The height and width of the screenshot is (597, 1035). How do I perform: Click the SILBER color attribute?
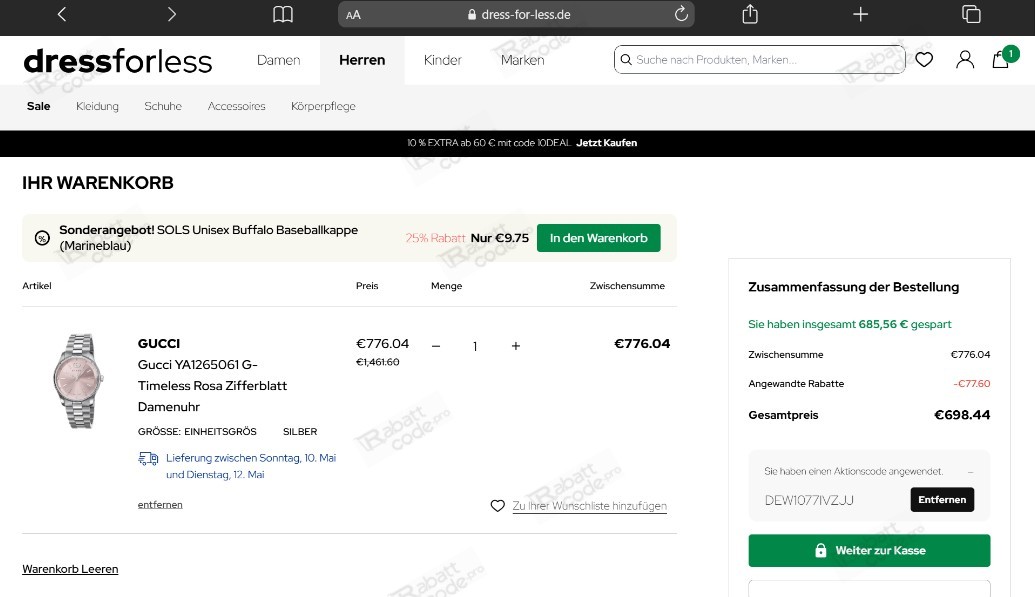300,432
